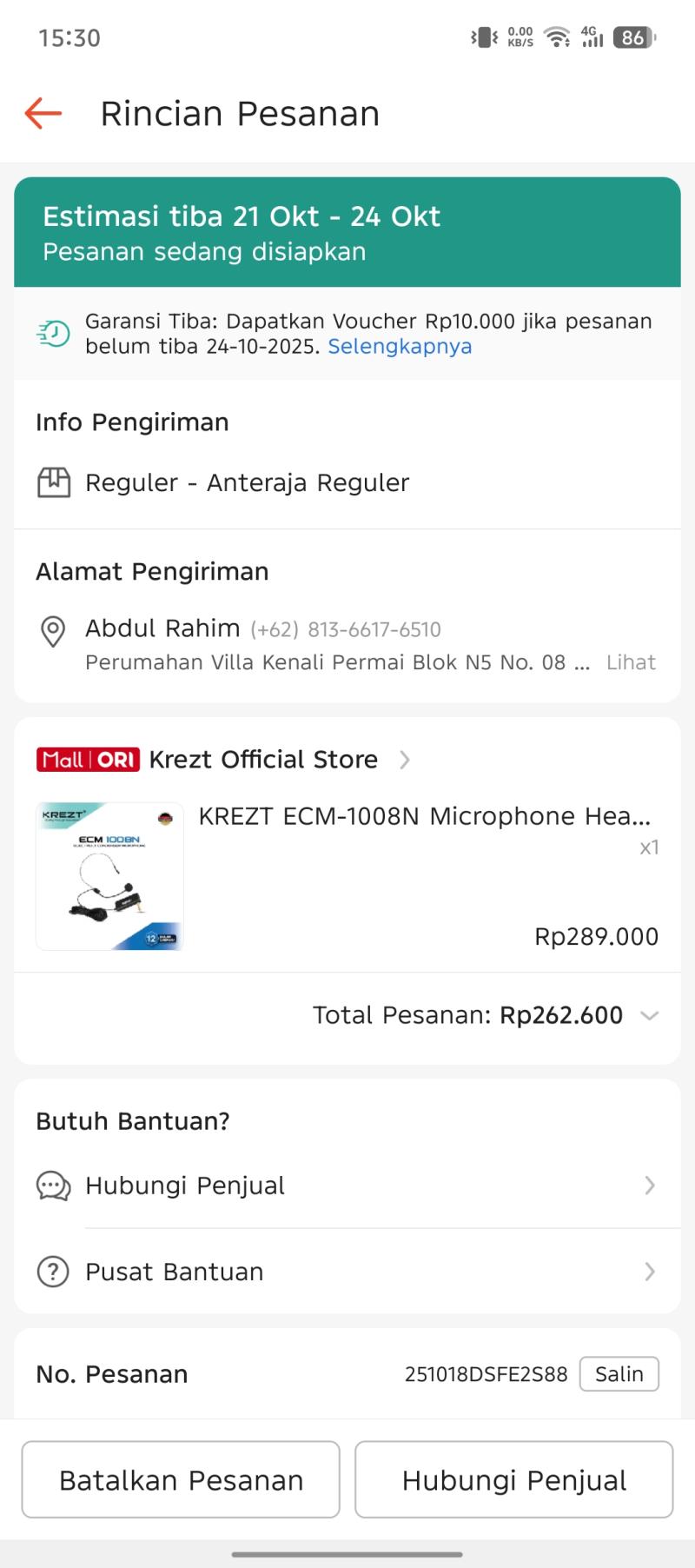695x1568 pixels.
Task: Open the KREZT microphone product thumbnail
Action: [109, 876]
